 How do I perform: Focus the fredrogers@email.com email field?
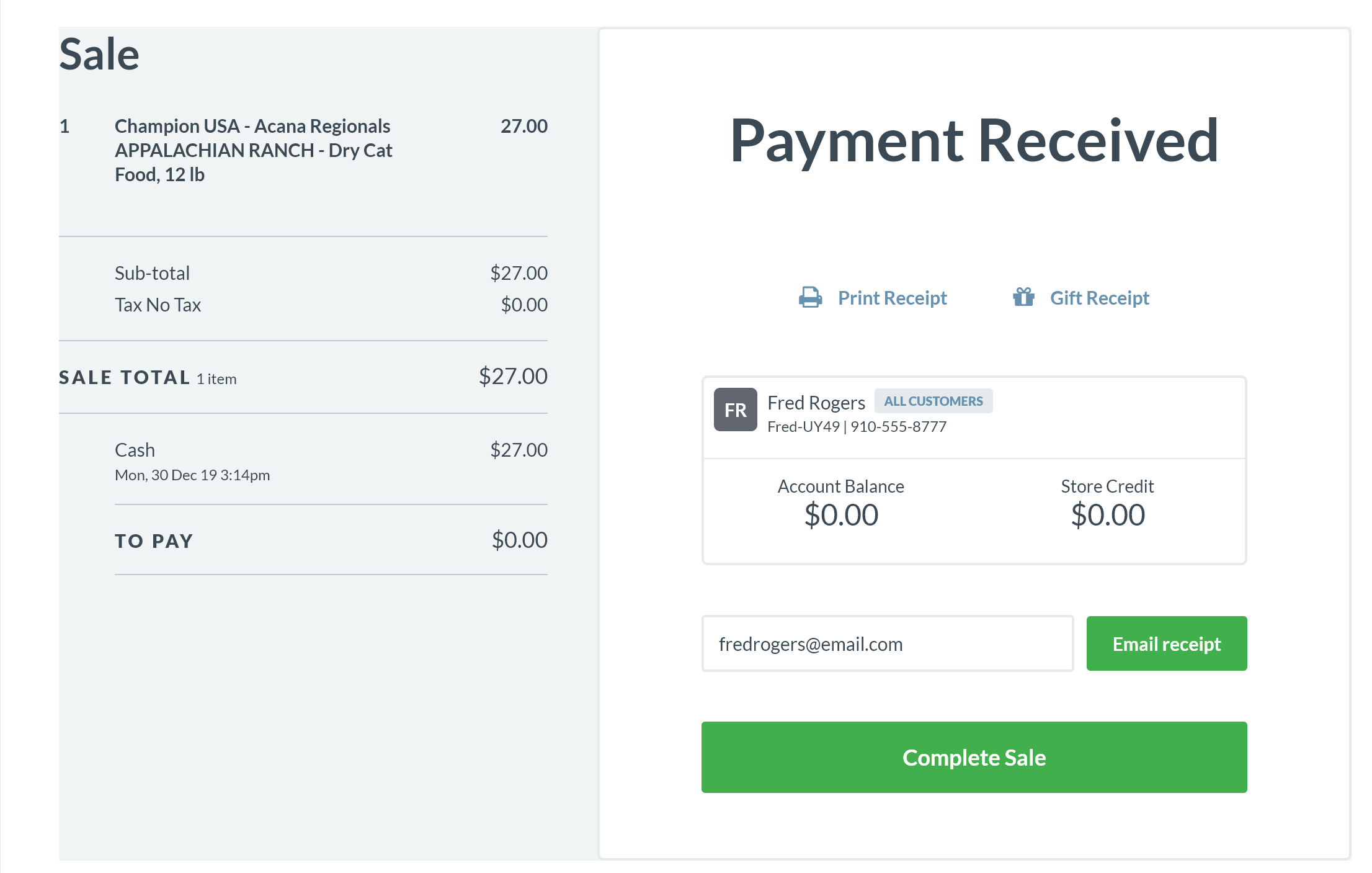coord(887,643)
